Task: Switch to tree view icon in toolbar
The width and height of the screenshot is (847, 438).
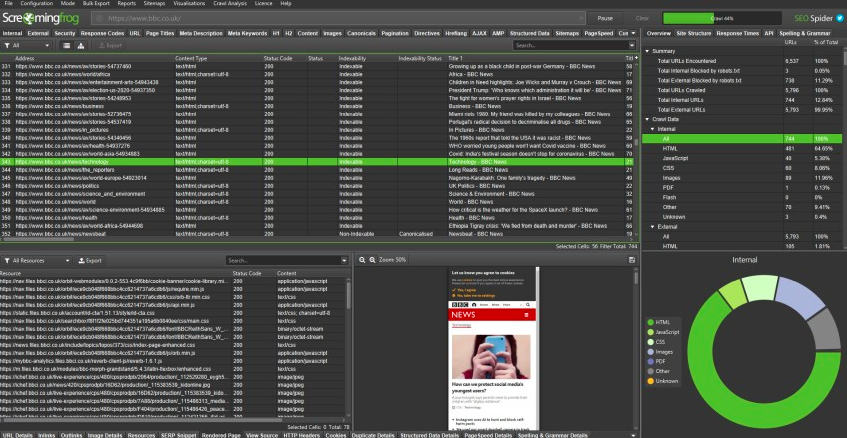Action: tap(80, 45)
